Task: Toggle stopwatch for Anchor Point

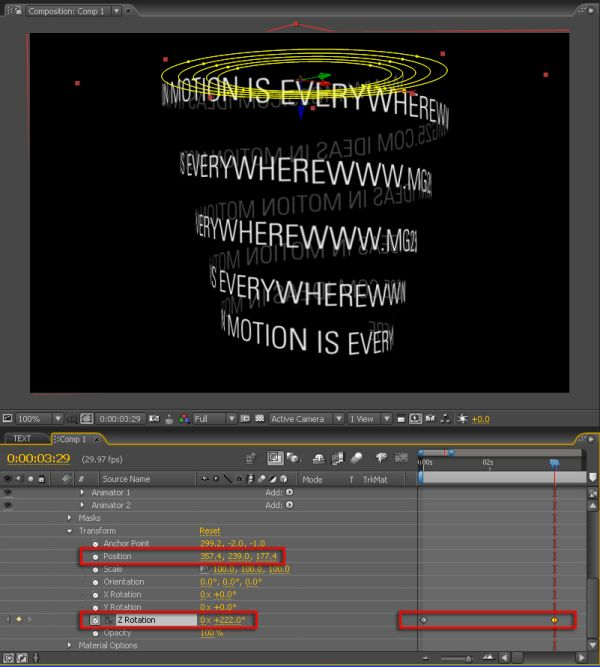Action: (95, 544)
